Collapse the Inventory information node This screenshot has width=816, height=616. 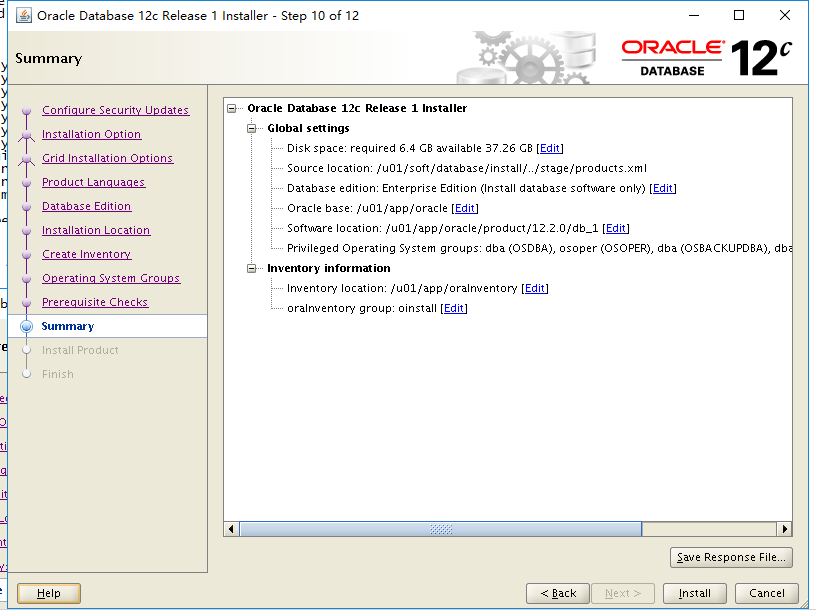point(251,268)
